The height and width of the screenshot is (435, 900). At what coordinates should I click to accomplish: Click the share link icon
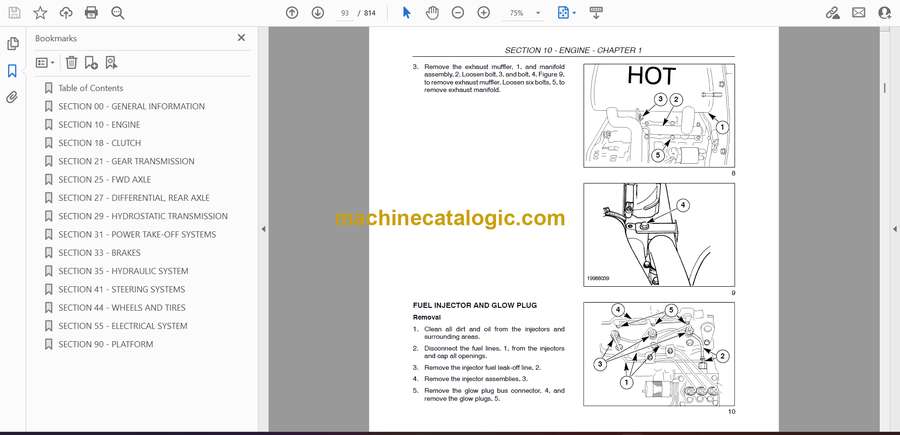832,13
